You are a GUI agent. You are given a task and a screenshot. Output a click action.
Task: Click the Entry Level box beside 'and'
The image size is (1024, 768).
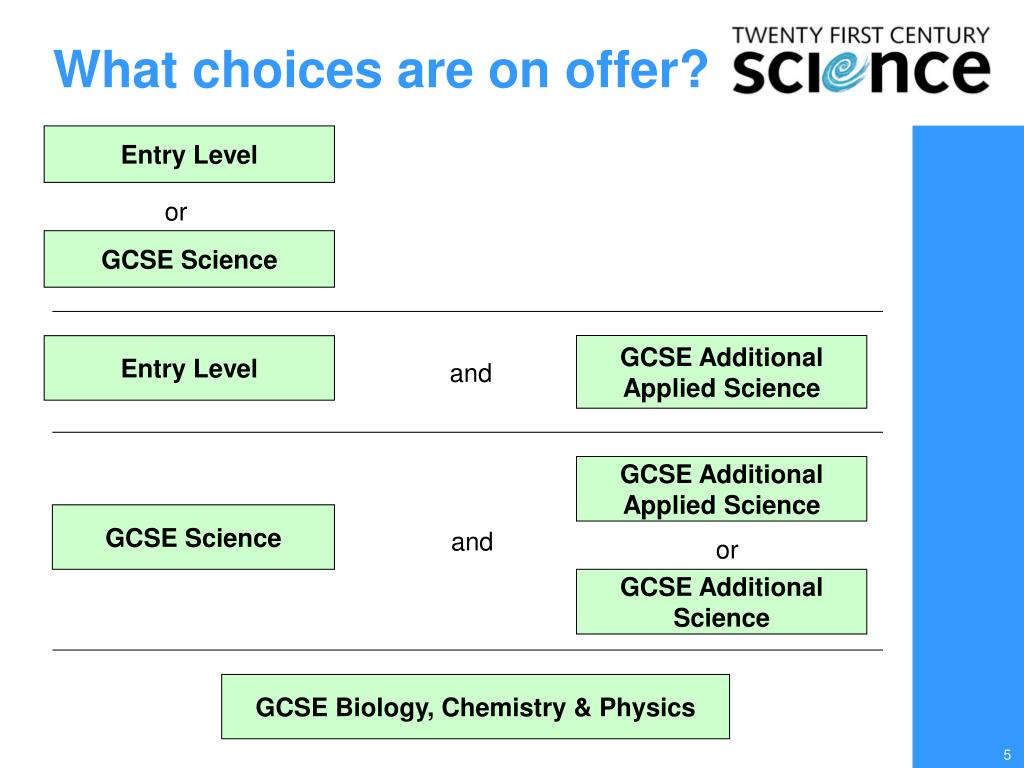(x=189, y=368)
